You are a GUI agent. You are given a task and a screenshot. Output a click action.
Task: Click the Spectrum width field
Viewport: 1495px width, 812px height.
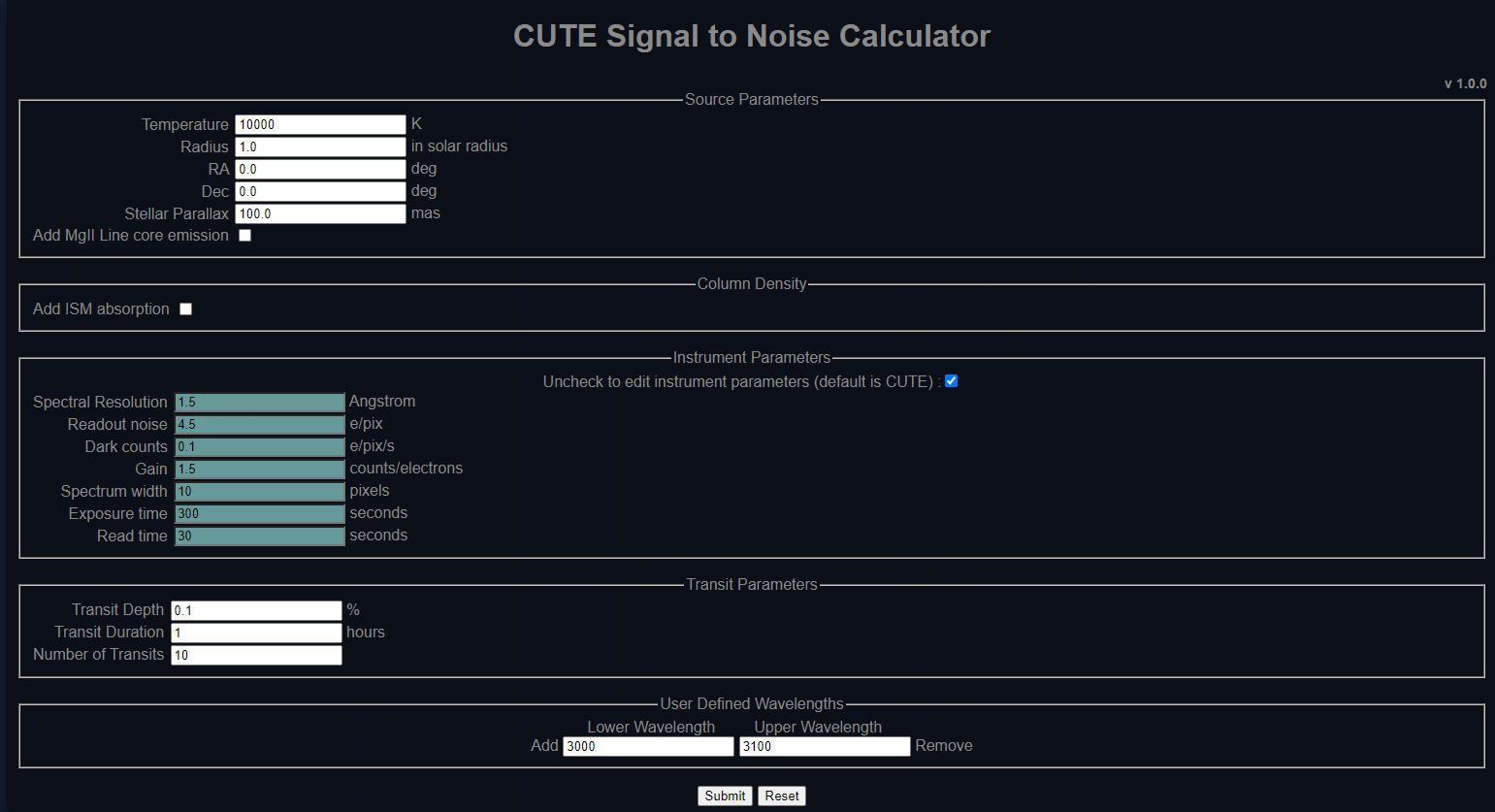click(x=260, y=491)
